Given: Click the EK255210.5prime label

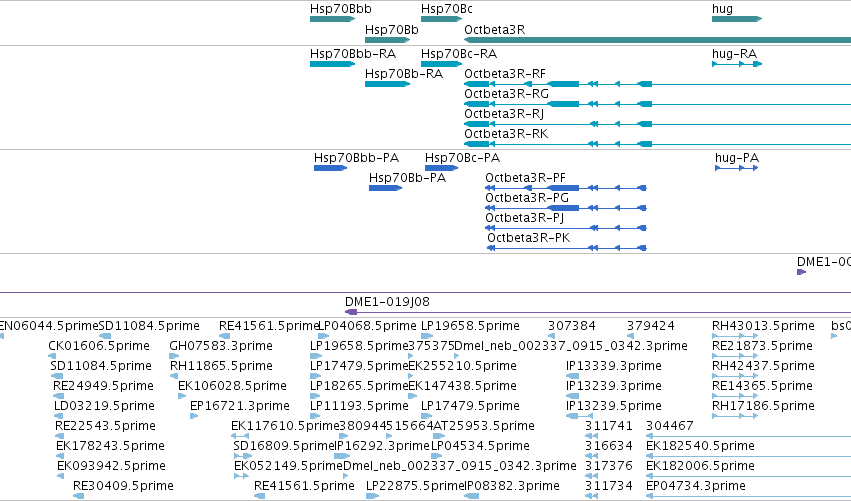Looking at the screenshot, I should click(x=462, y=366).
